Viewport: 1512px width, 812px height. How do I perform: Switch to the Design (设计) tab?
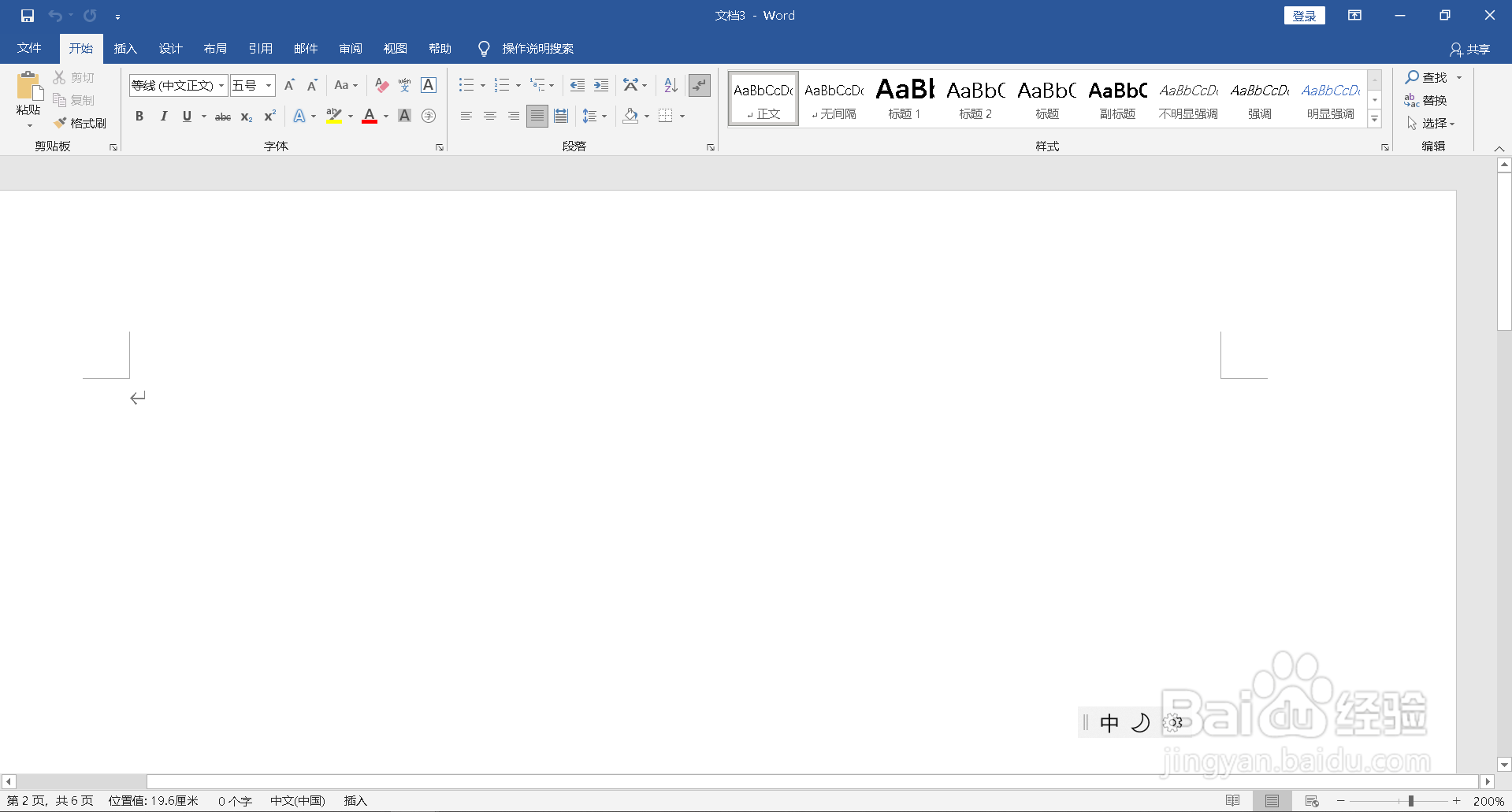click(x=170, y=49)
